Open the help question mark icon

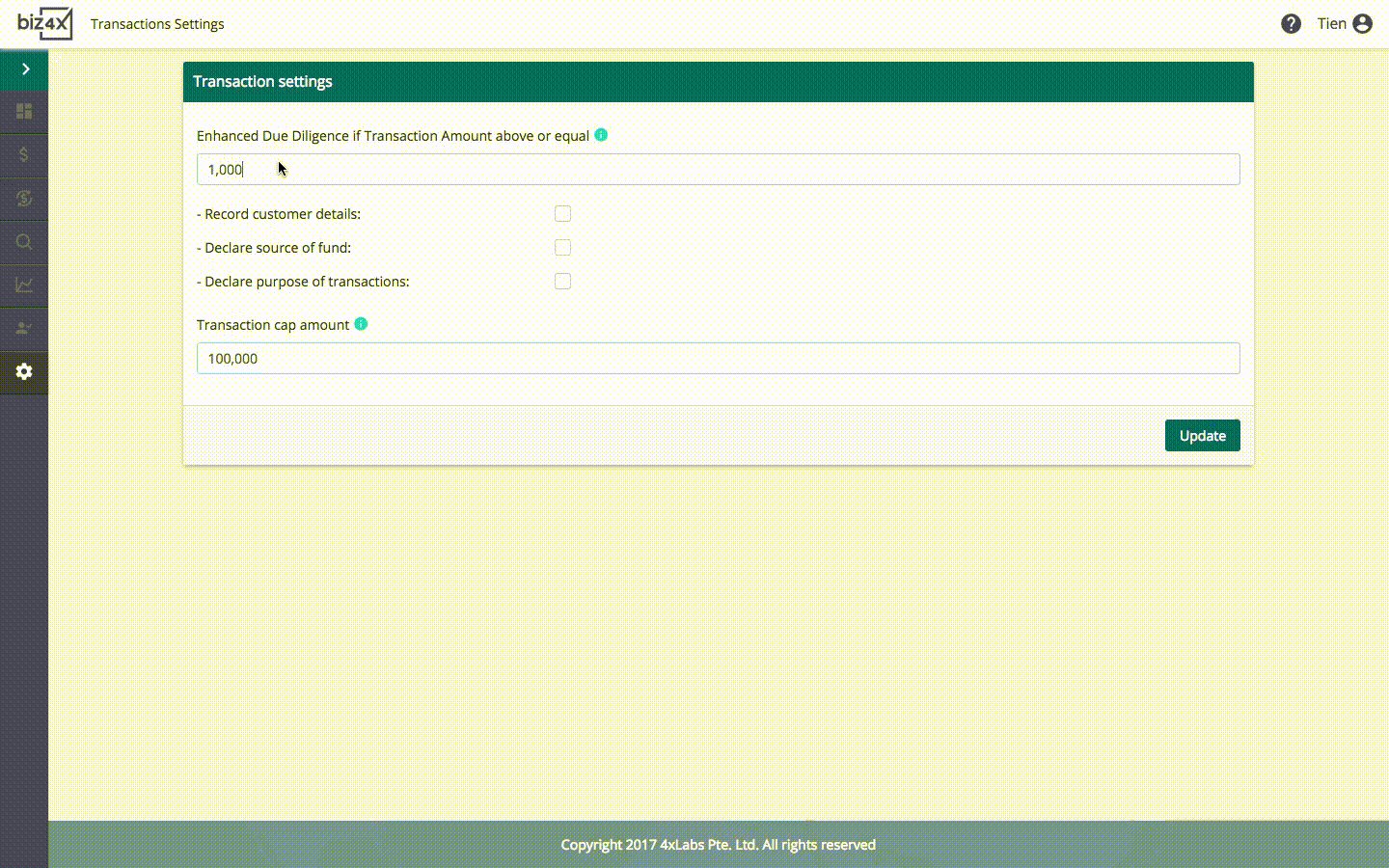point(1291,24)
